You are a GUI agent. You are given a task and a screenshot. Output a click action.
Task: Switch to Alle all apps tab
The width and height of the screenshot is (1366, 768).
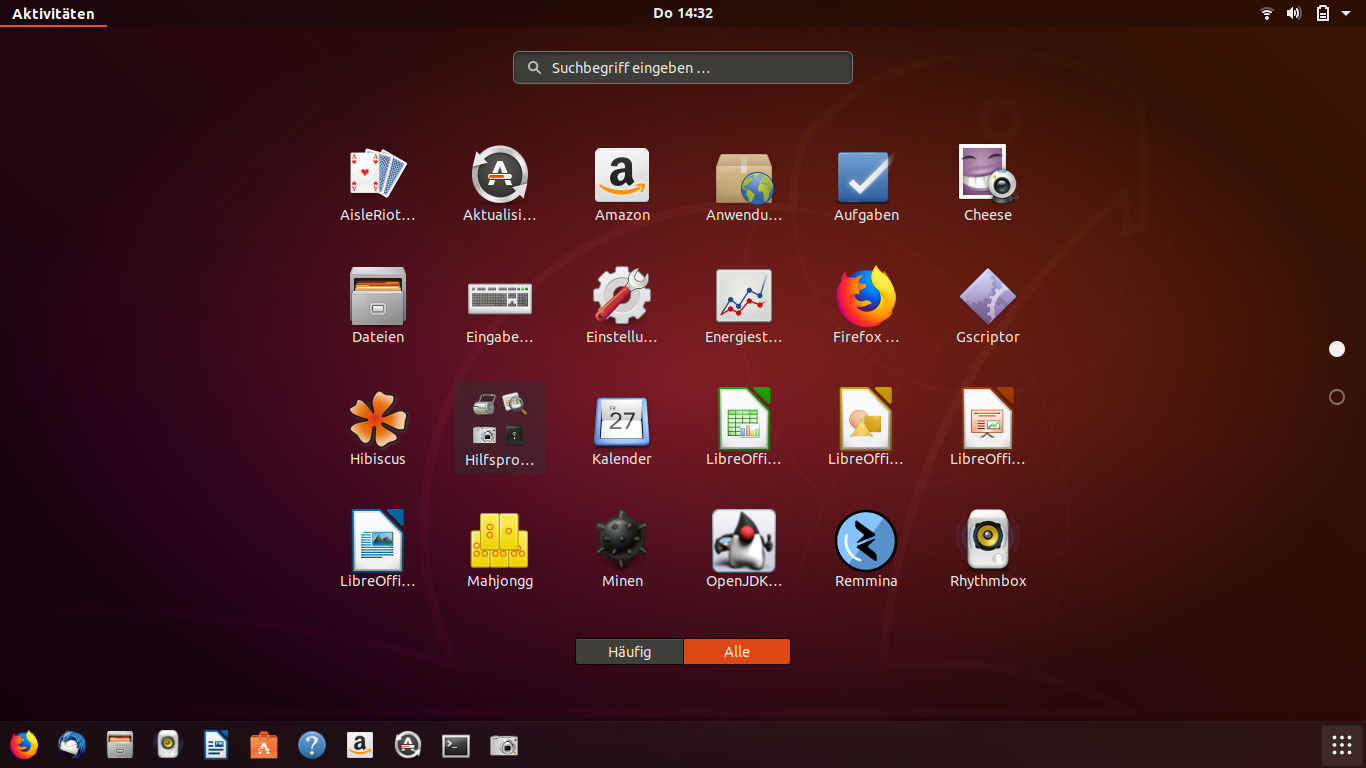(737, 652)
